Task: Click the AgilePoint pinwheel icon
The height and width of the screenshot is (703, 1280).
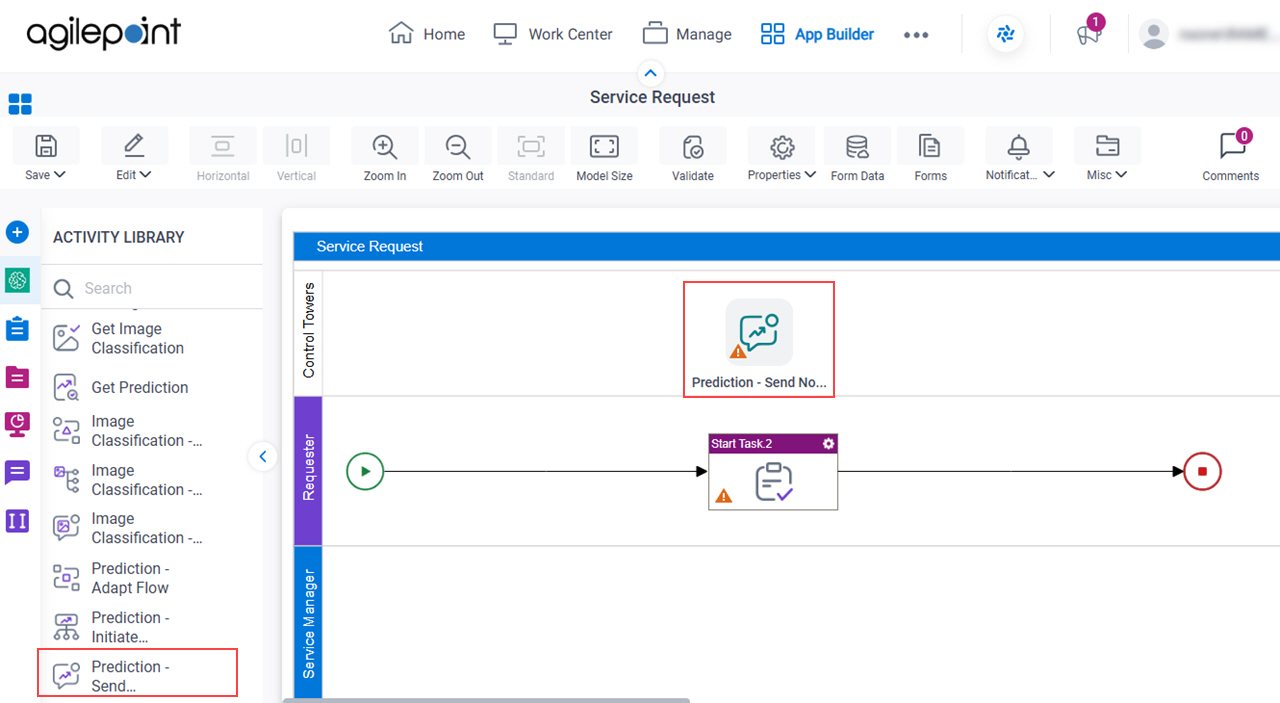Action: coord(1006,34)
